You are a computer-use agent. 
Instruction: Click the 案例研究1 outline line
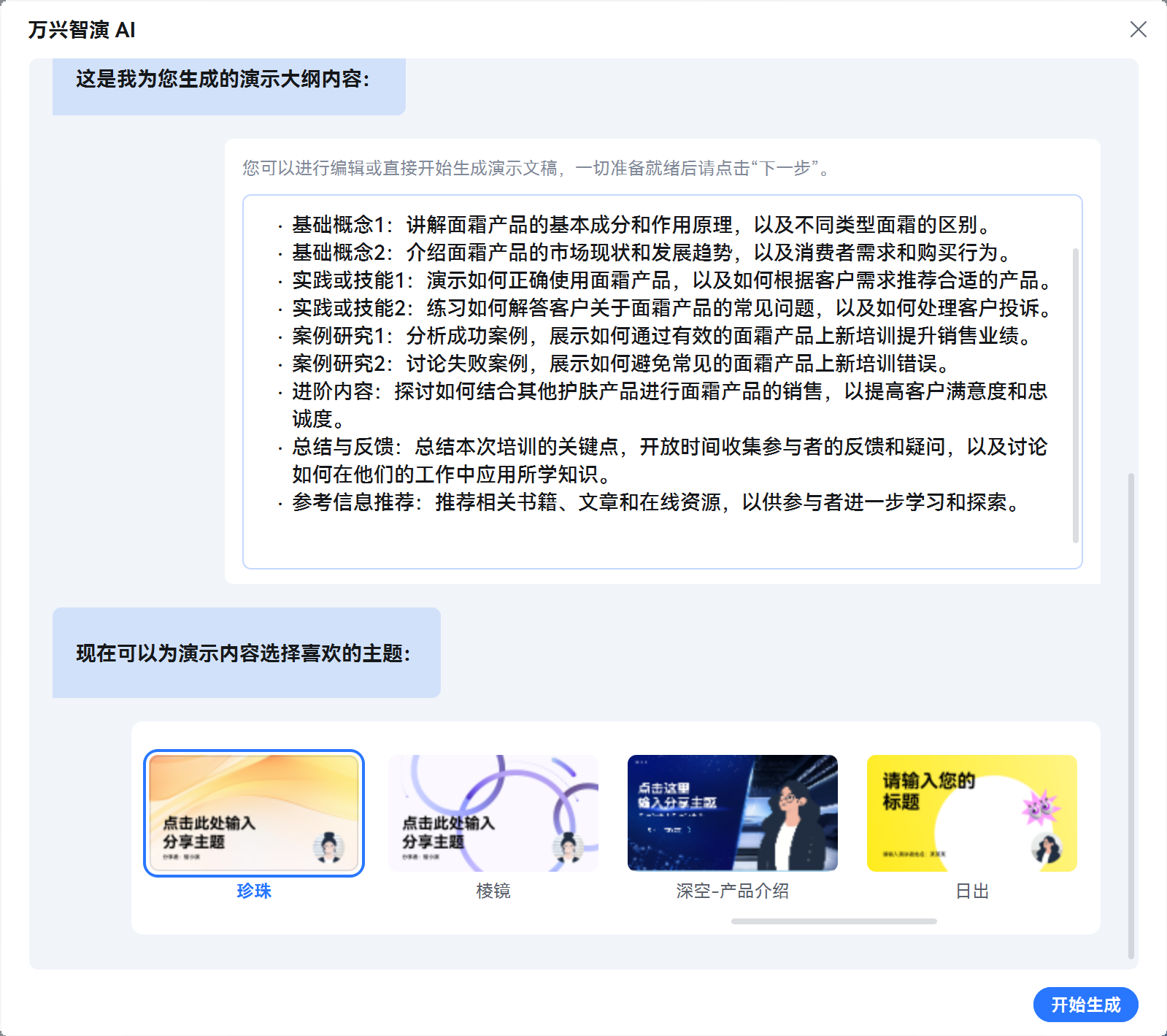coord(663,335)
